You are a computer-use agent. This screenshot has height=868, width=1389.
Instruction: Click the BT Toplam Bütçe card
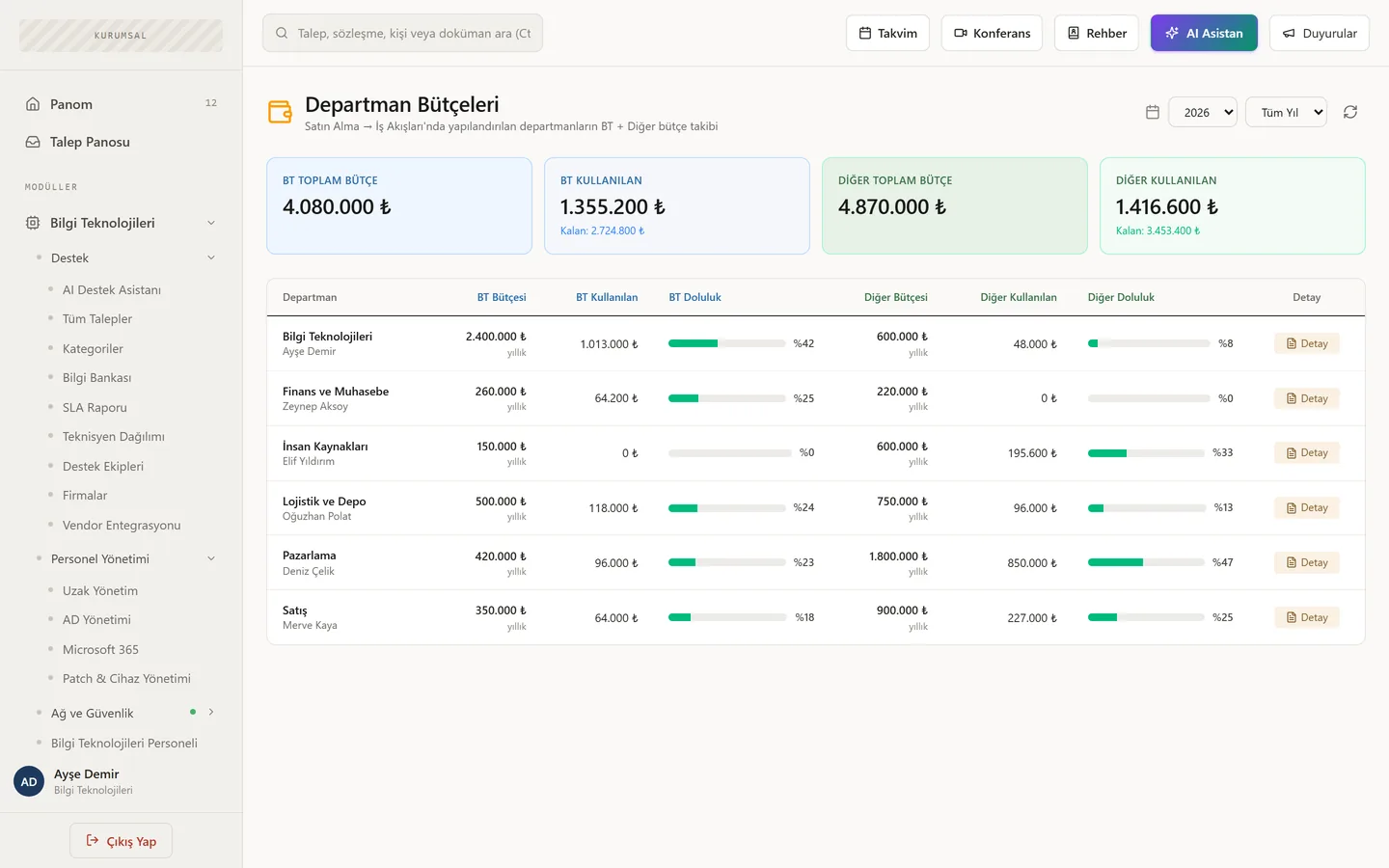(399, 205)
